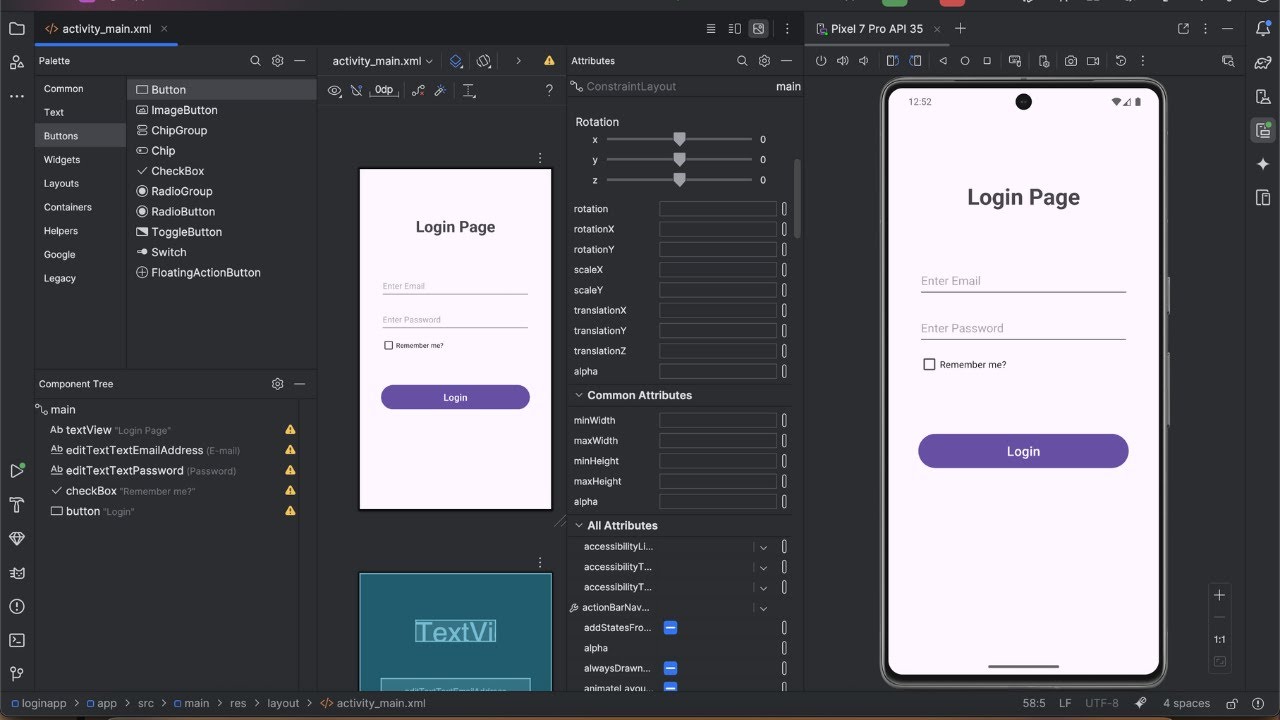Click the Running Devices icon in right sidebar

click(x=1263, y=130)
